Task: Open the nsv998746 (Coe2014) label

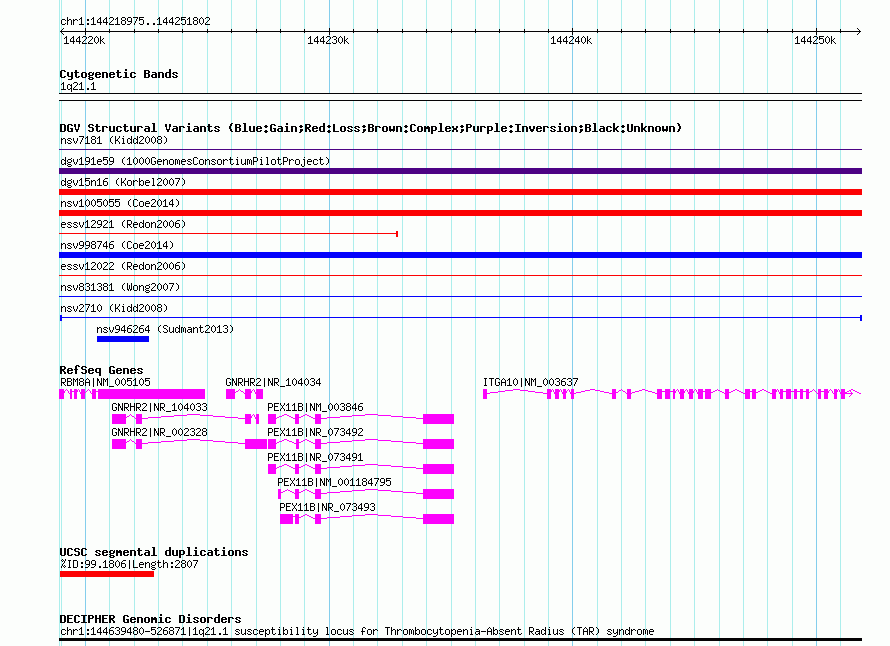Action: point(117,245)
